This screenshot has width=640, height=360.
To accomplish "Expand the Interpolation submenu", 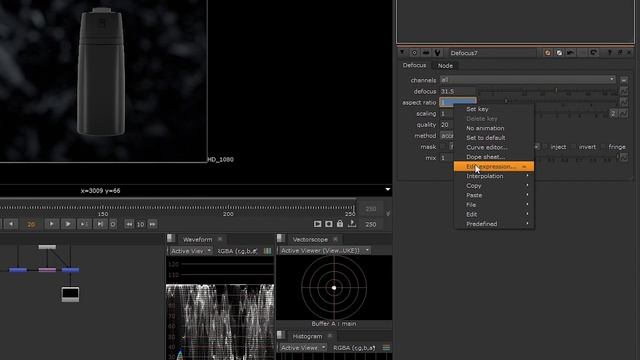I will click(494, 176).
